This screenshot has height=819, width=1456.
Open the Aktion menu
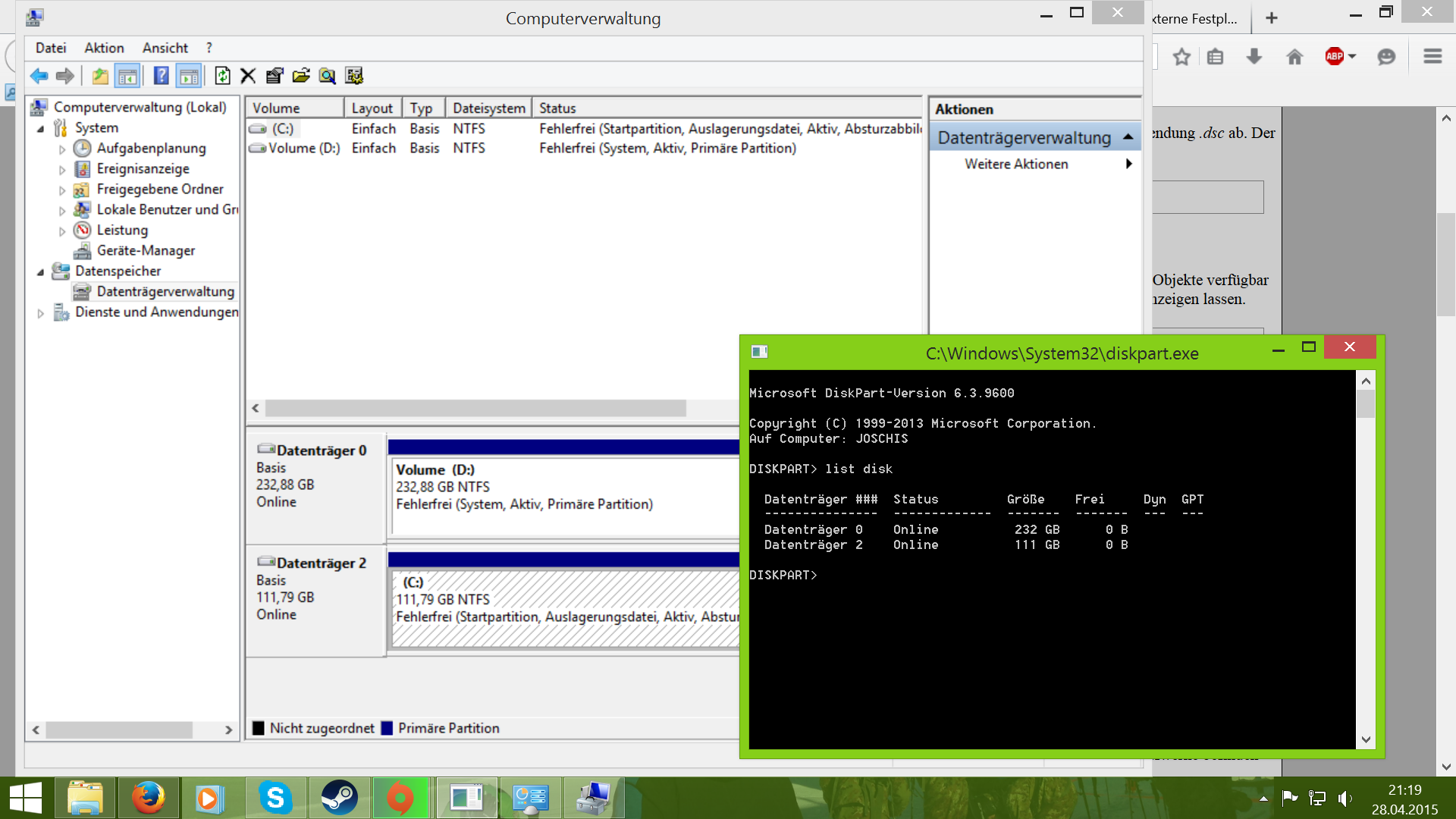coord(104,48)
